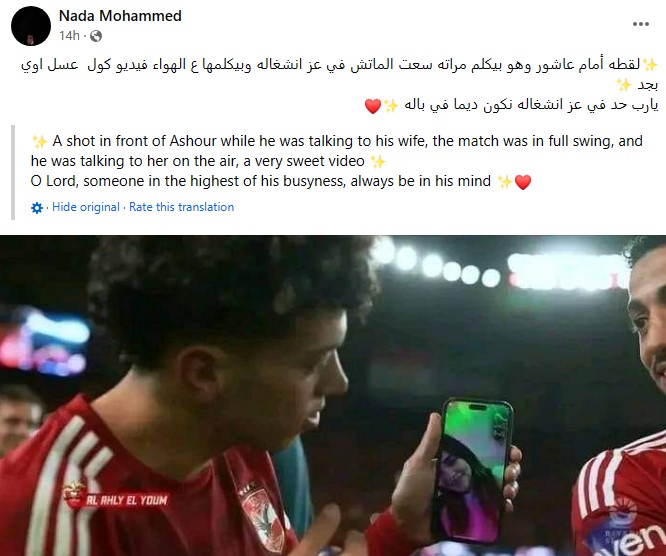Viewport: 666px width, 556px height.
Task: Click the Al Ahly club crest on jersey
Action: click(x=264, y=517)
